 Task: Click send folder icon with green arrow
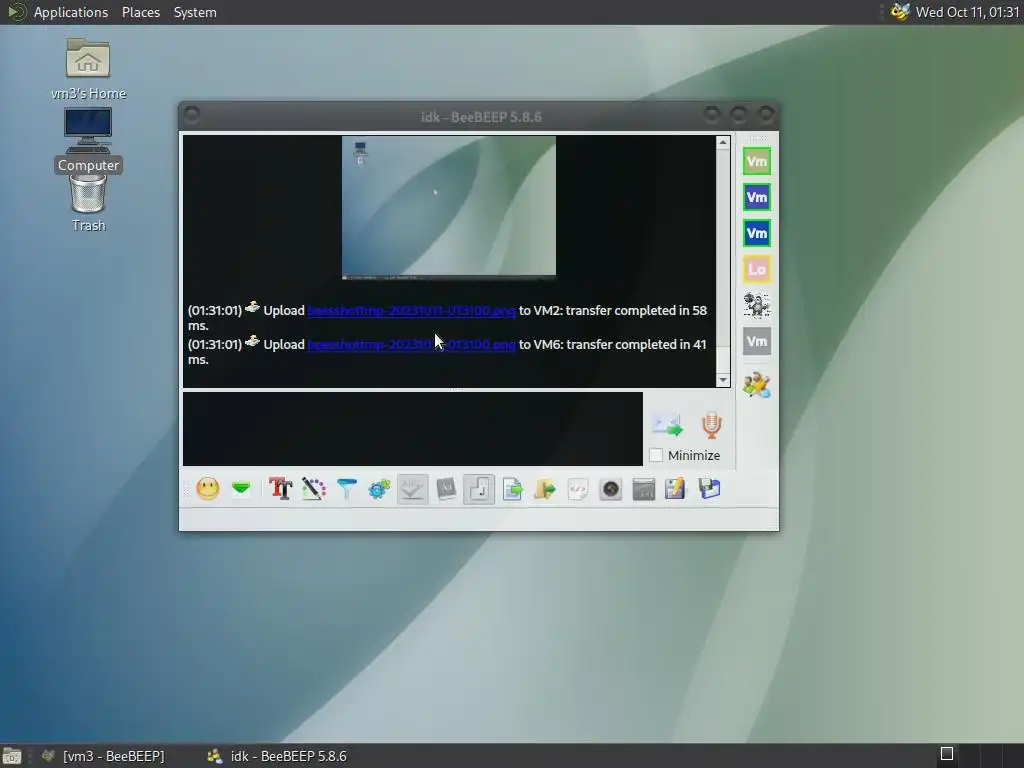pyautogui.click(x=545, y=488)
